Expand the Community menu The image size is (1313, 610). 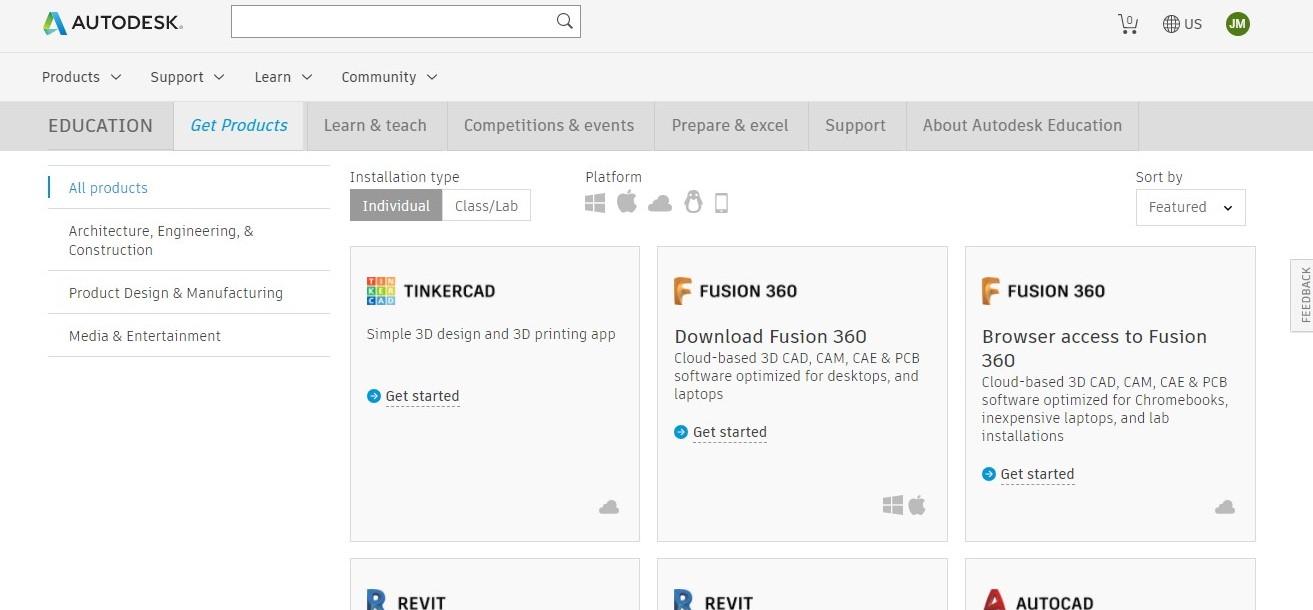[389, 77]
